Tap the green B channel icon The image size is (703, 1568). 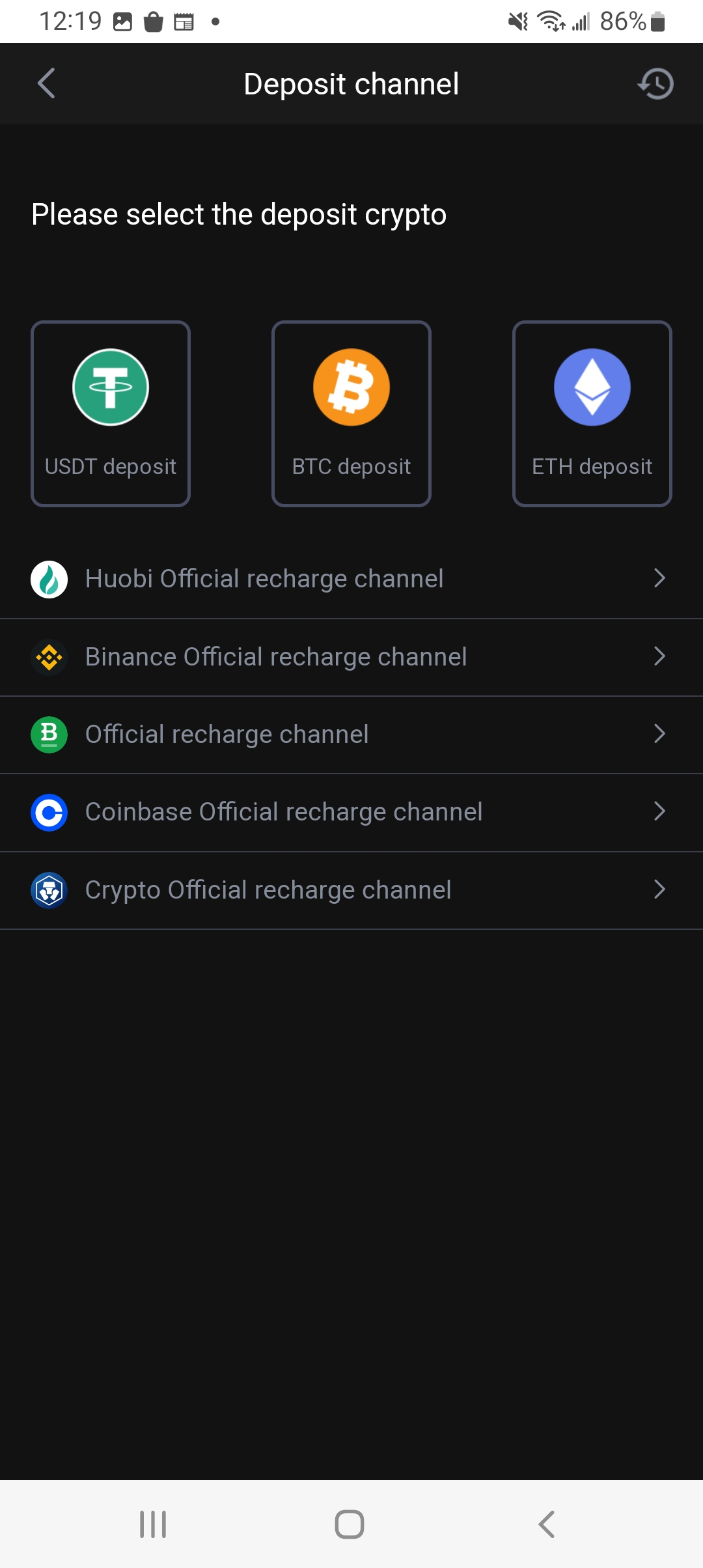49,735
